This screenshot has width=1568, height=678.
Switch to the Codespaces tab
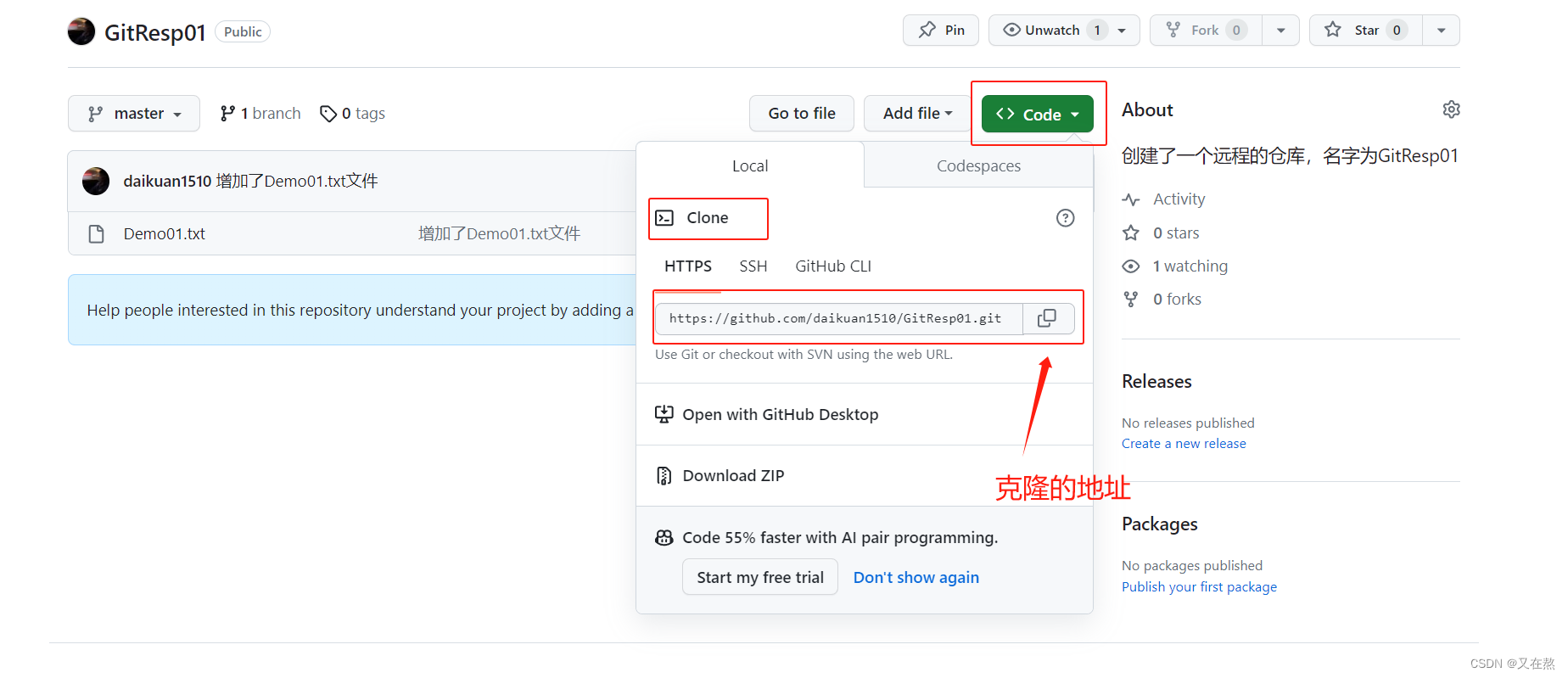pos(978,165)
